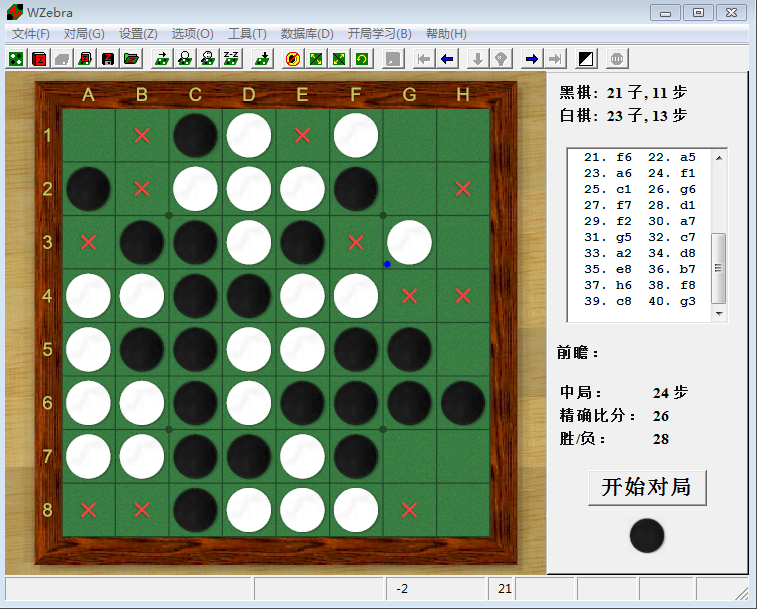Select move 21. f6 in list
Viewport: 757px width, 609px height.
[608, 157]
